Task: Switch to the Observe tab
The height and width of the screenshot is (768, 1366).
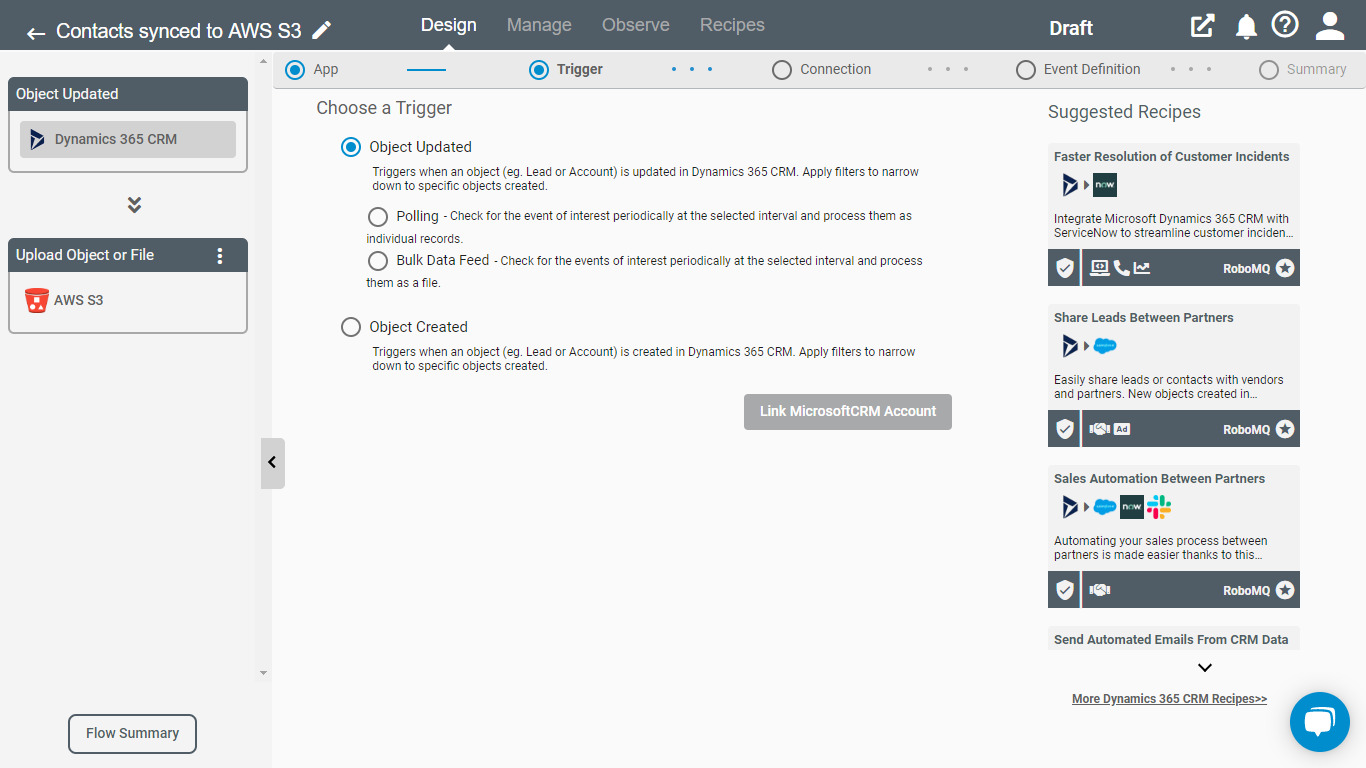Action: 636,25
